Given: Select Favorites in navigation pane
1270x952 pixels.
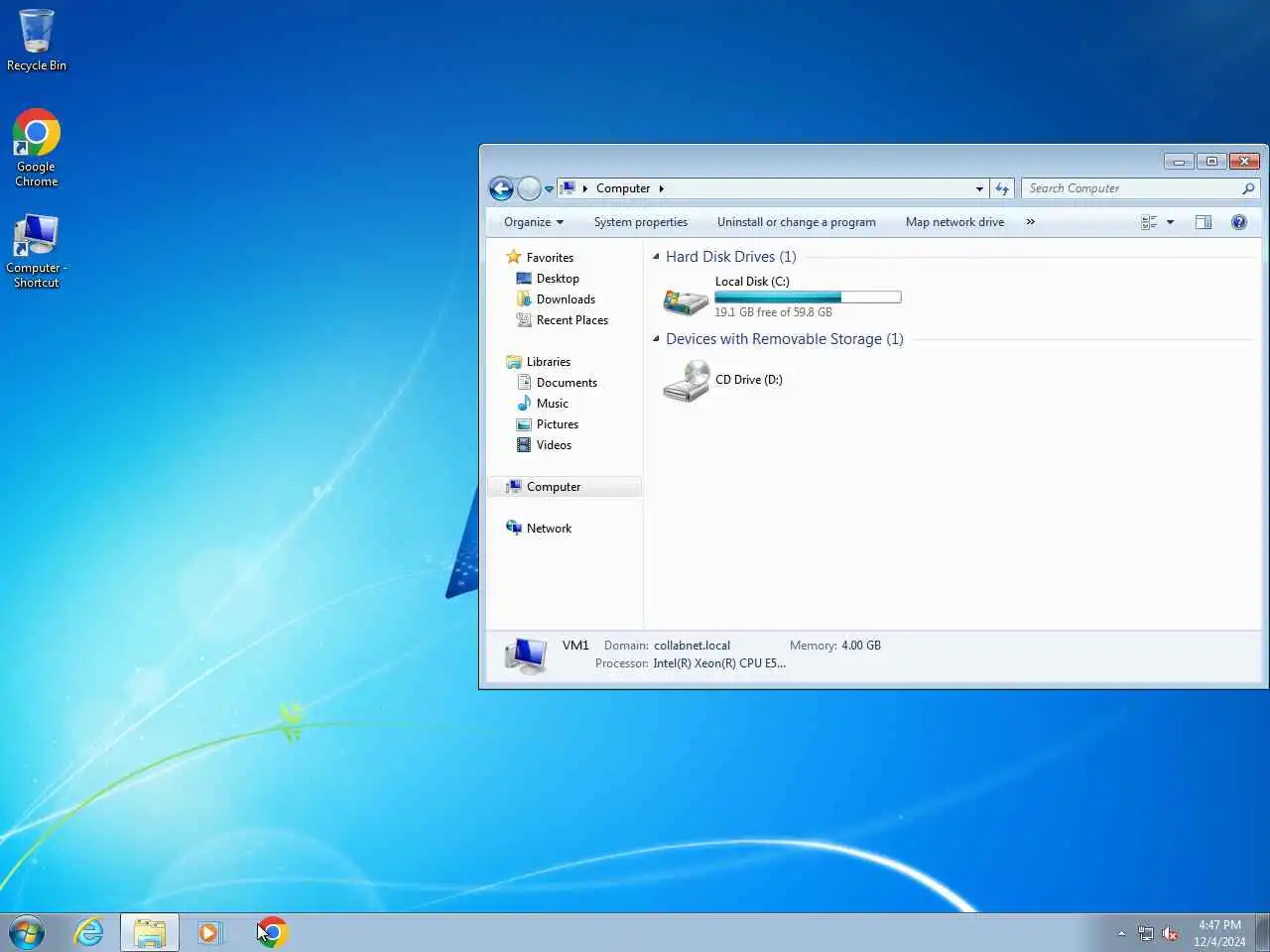Looking at the screenshot, I should 550,258.
